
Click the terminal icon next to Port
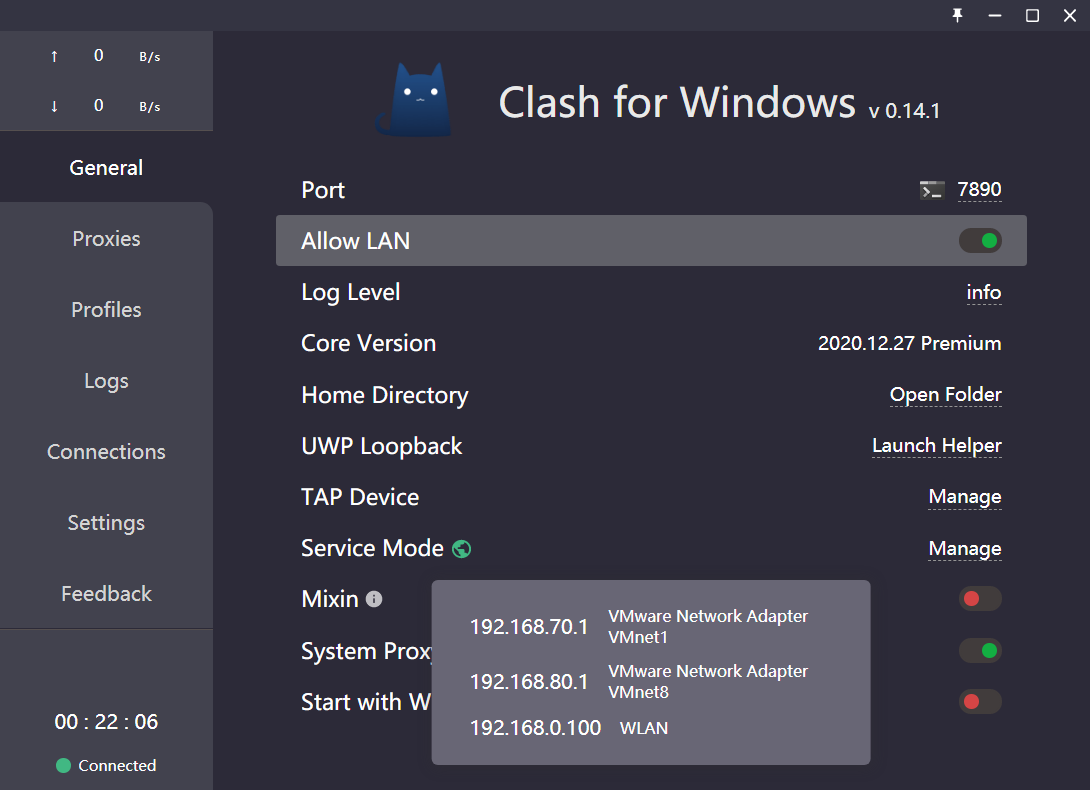tap(931, 189)
